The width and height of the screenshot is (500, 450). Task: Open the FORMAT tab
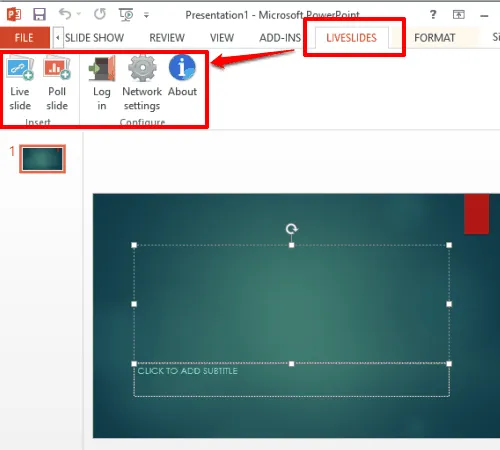(x=435, y=38)
